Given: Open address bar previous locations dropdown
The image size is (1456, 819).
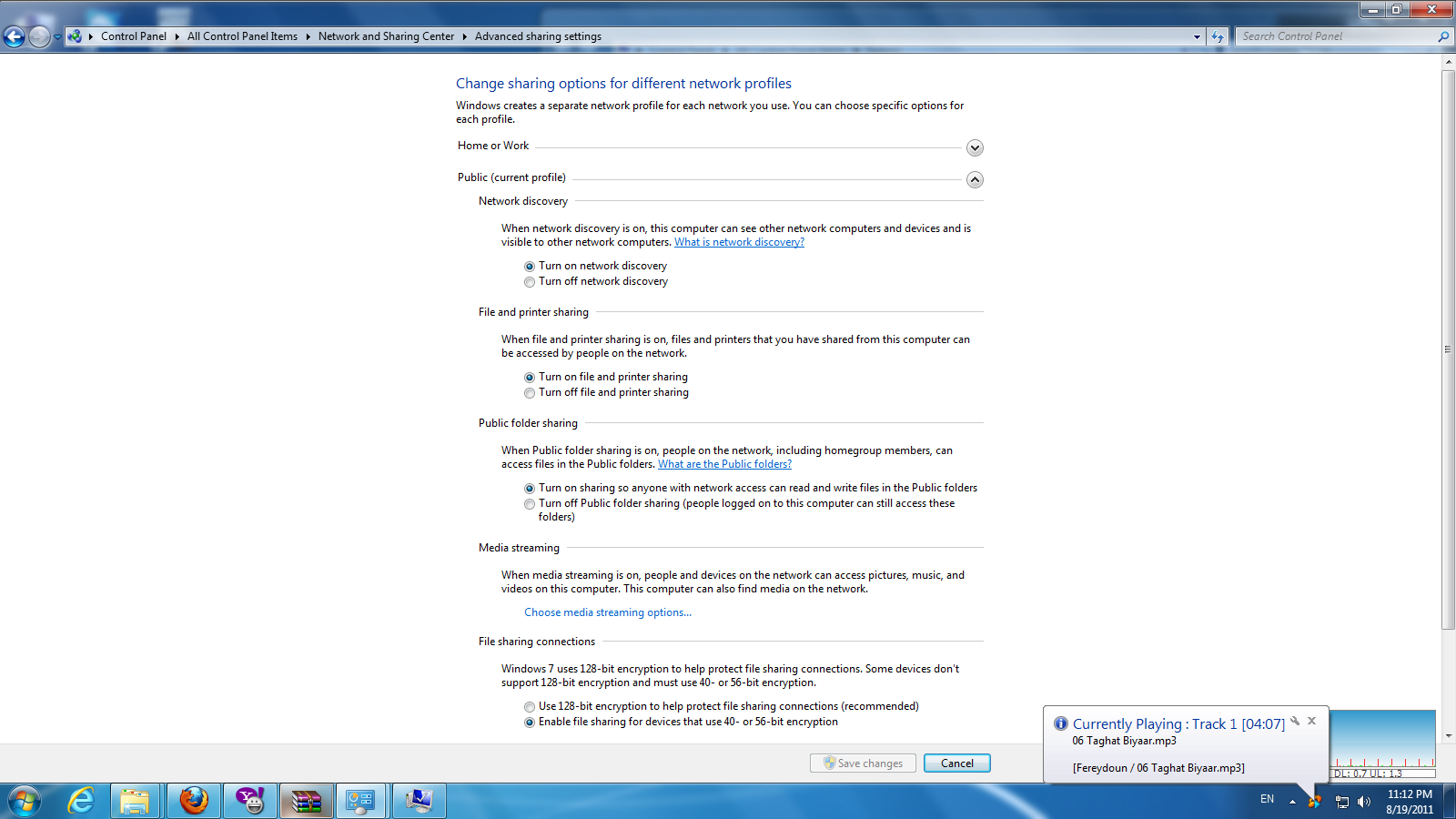Looking at the screenshot, I should [x=1197, y=36].
